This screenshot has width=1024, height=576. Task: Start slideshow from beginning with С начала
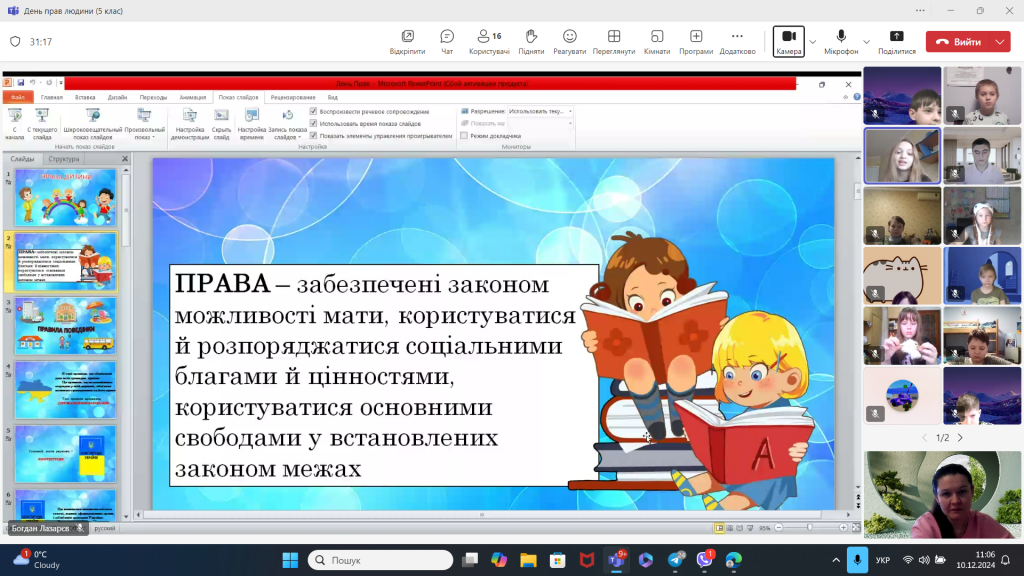pos(13,122)
